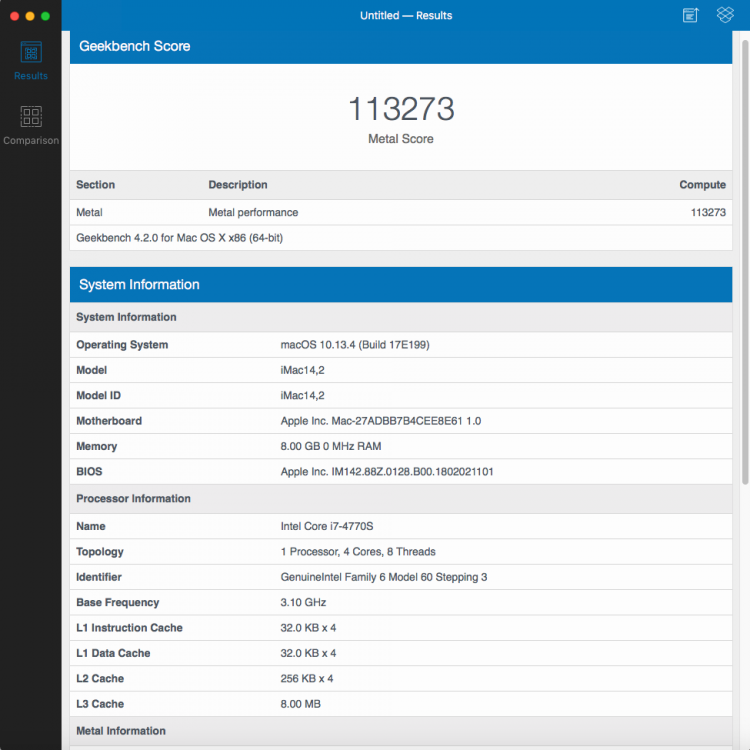Click the 113273 value in Compute column
This screenshot has width=750, height=750.
click(708, 212)
